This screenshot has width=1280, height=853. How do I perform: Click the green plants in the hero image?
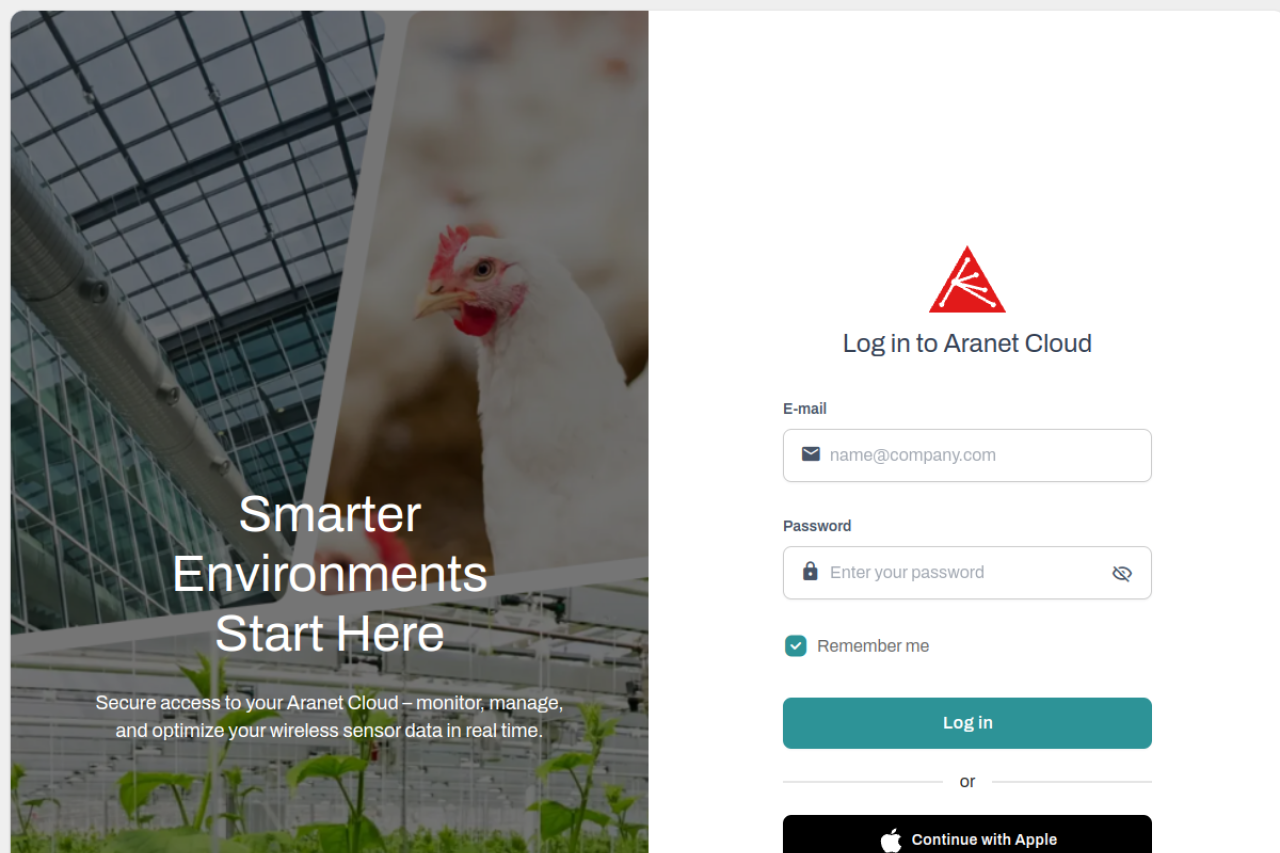[330, 800]
